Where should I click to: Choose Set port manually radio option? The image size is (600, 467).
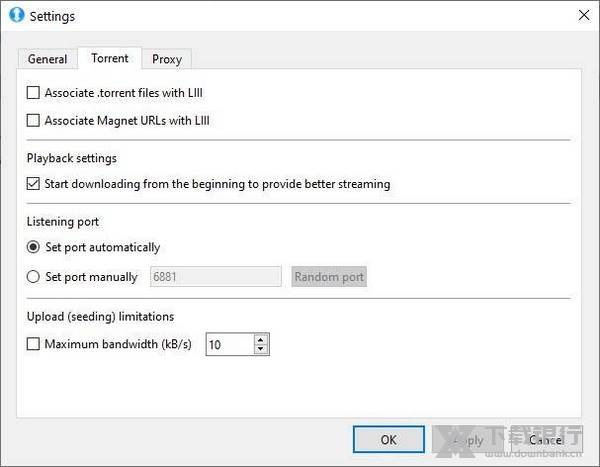33,276
